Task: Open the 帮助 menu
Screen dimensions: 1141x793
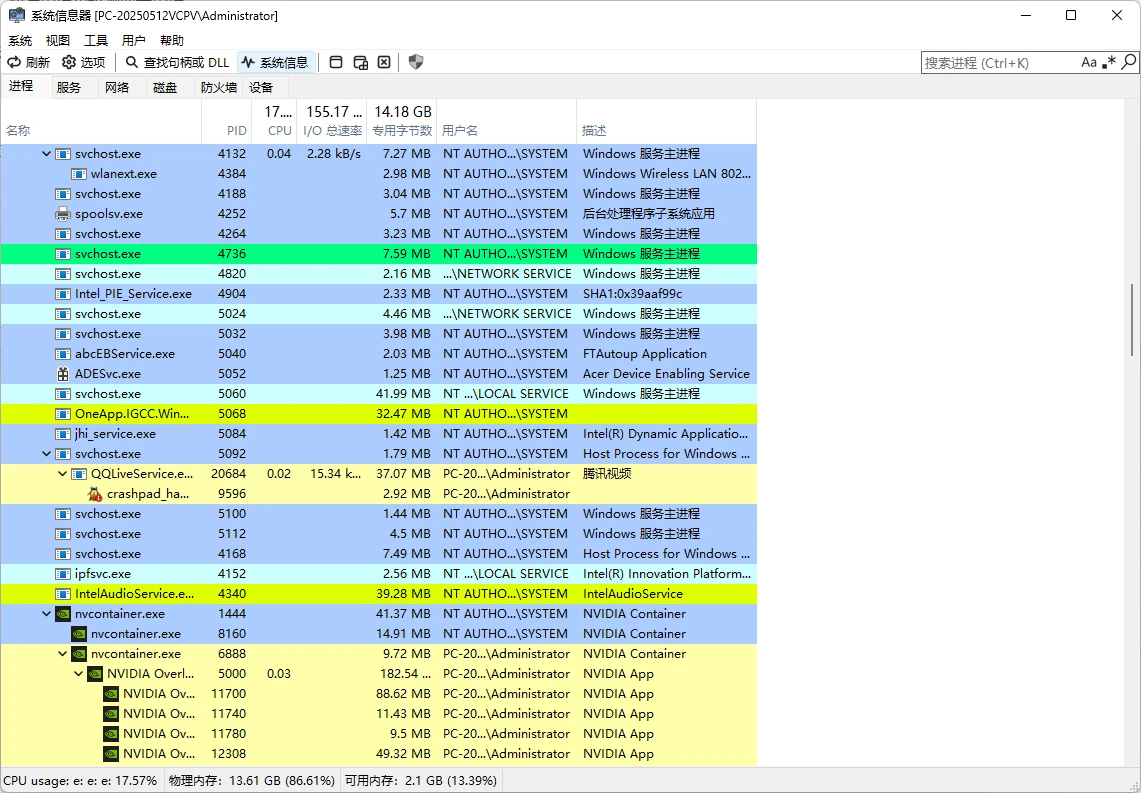Action: coord(172,41)
